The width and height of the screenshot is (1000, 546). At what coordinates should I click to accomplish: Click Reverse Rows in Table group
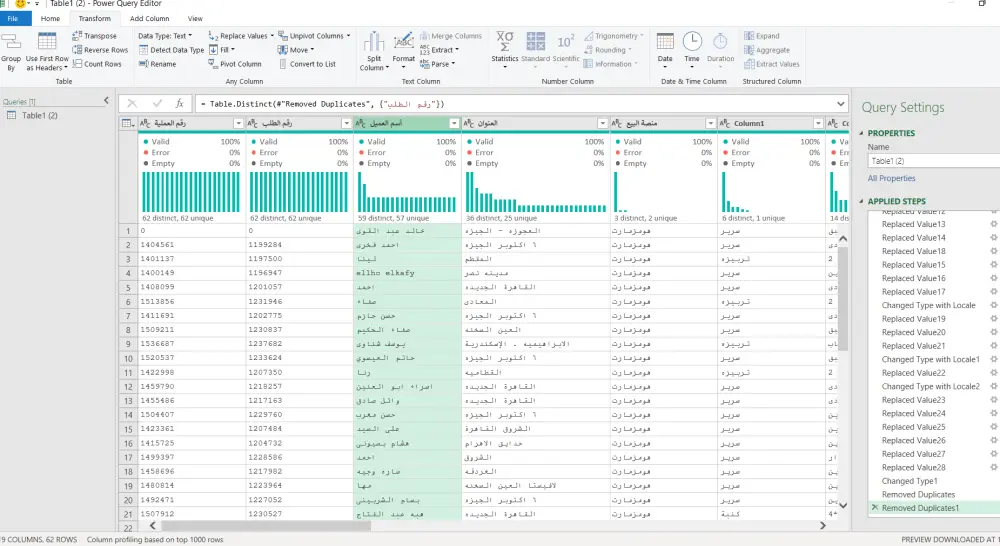[x=100, y=50]
